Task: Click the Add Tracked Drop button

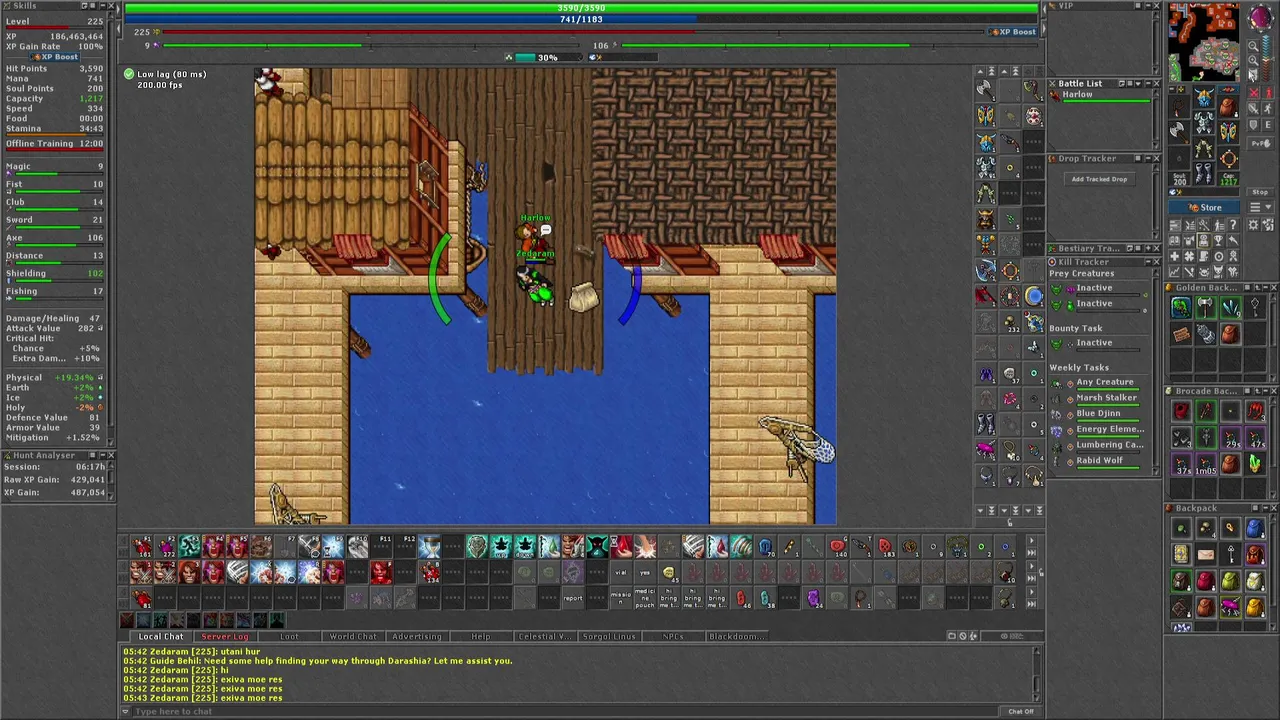Action: pyautogui.click(x=1100, y=179)
